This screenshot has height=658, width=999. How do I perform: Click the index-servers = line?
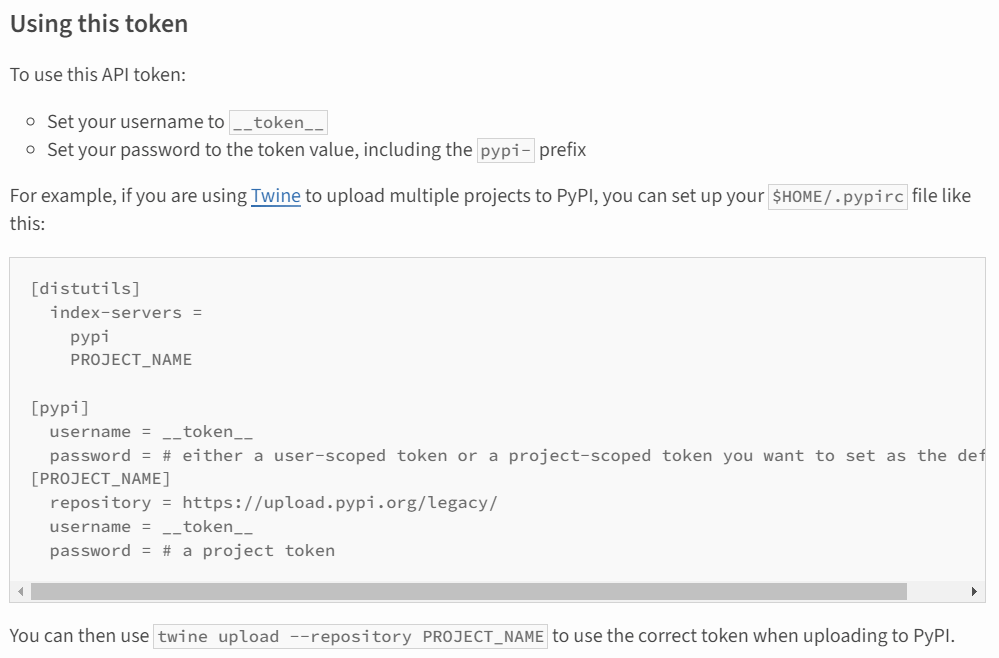tap(126, 313)
